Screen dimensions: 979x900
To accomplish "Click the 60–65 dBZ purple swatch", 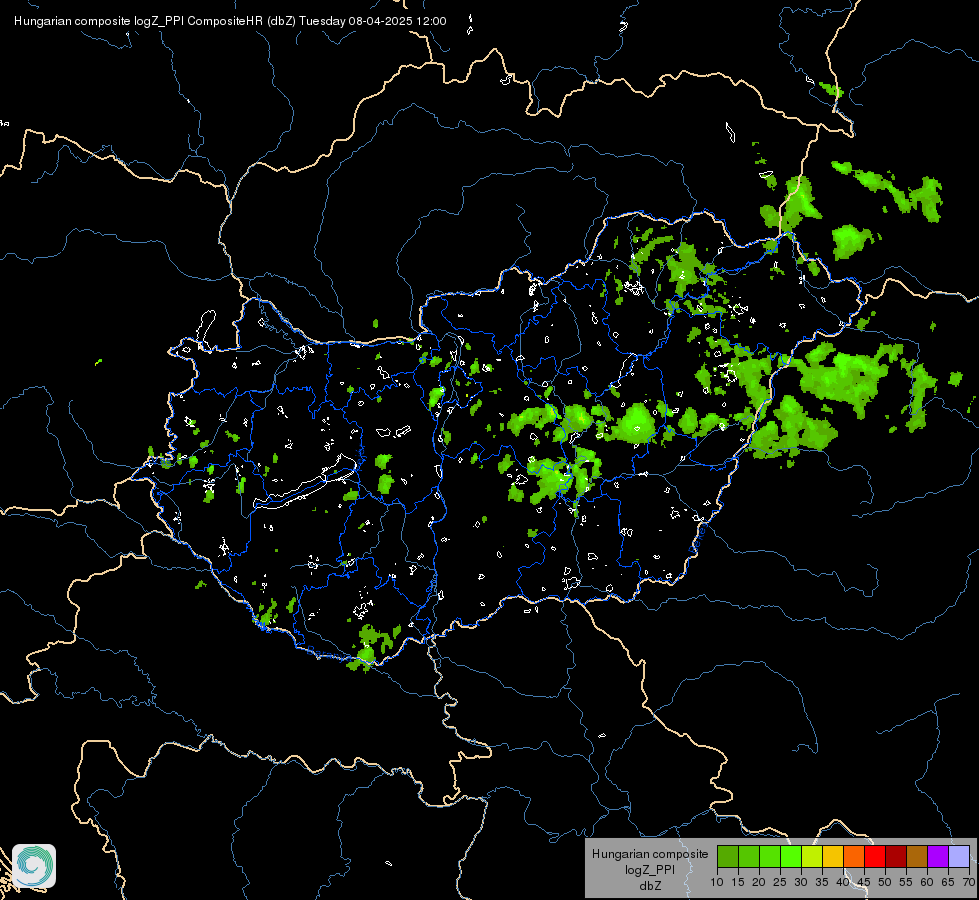I will tap(938, 856).
